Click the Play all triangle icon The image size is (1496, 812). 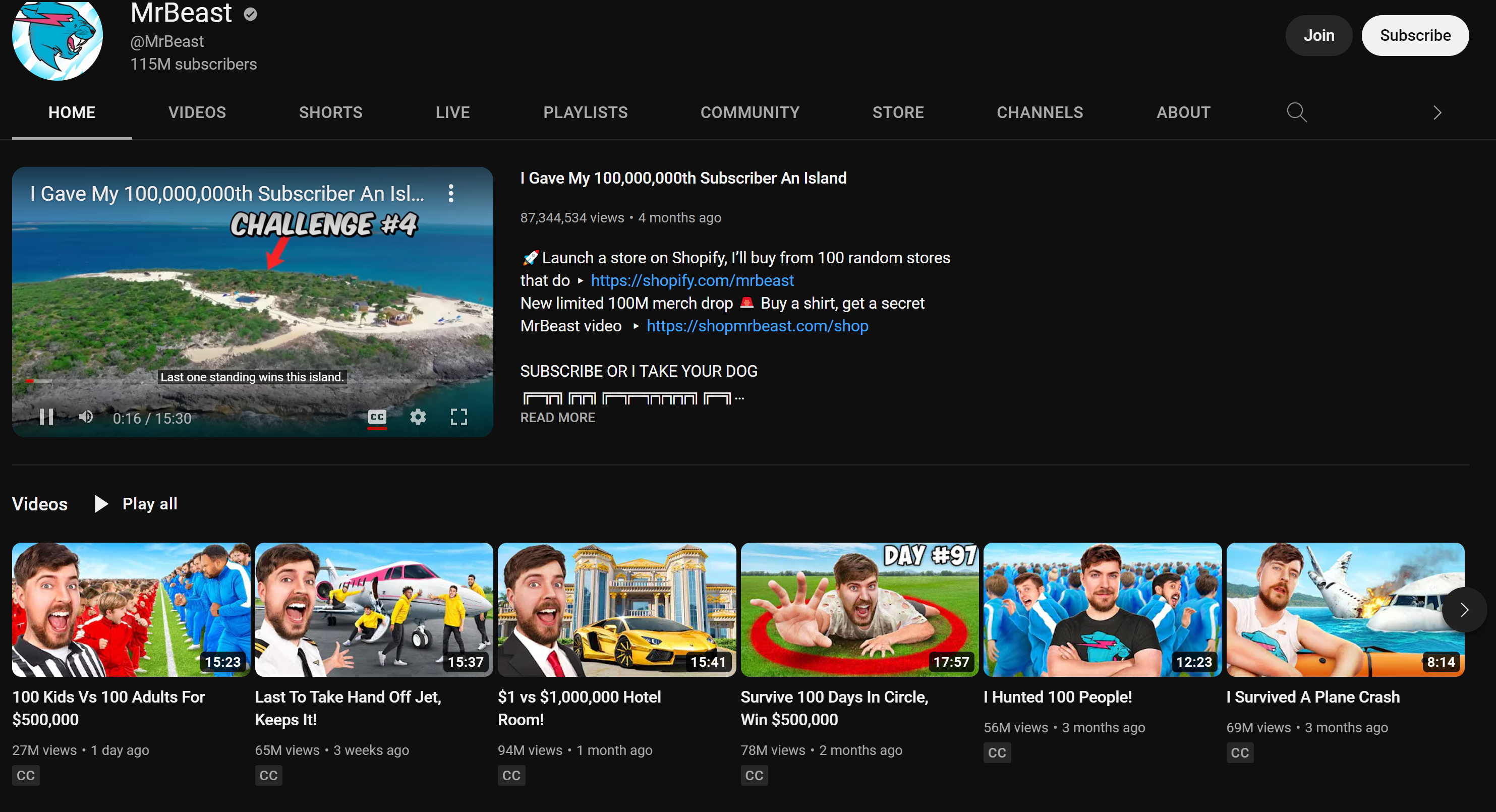(101, 503)
